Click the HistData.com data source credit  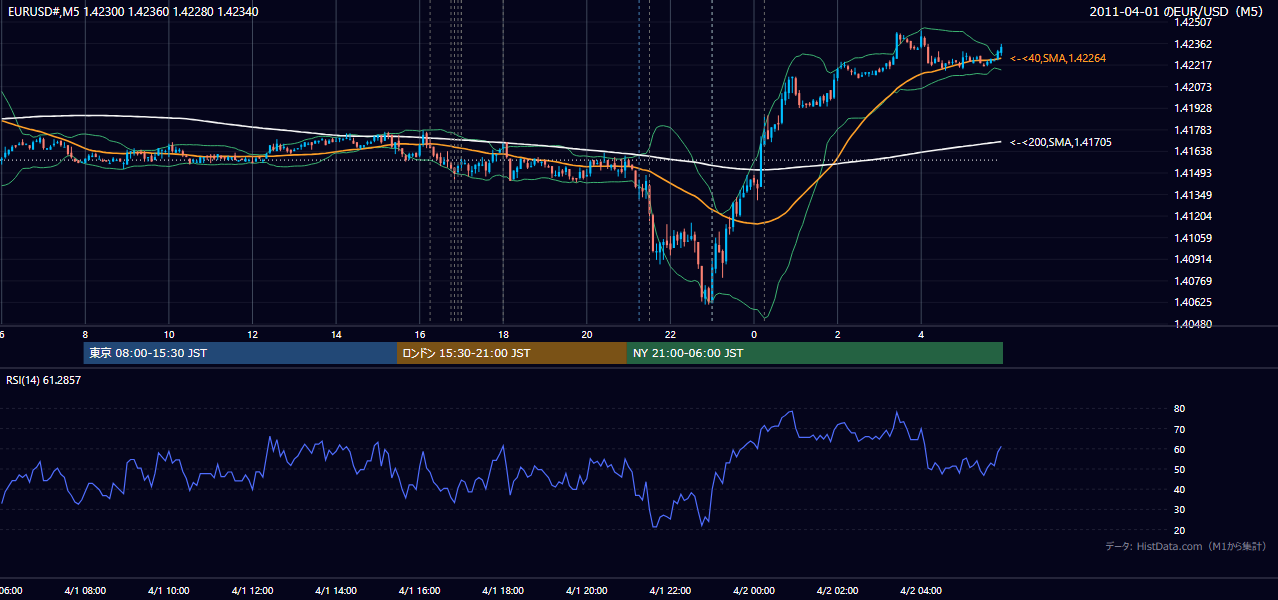coord(1186,546)
